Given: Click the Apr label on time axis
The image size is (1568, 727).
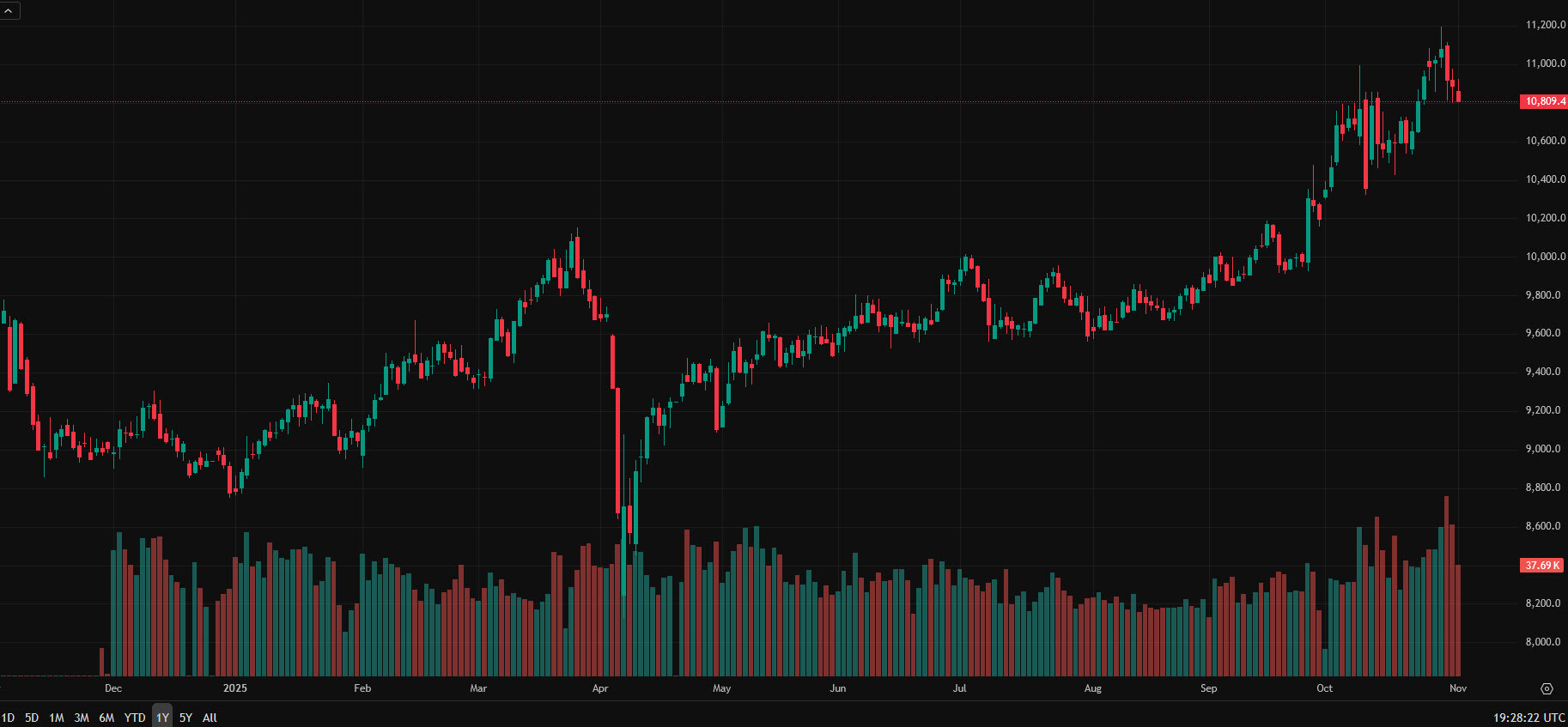Looking at the screenshot, I should pos(600,688).
